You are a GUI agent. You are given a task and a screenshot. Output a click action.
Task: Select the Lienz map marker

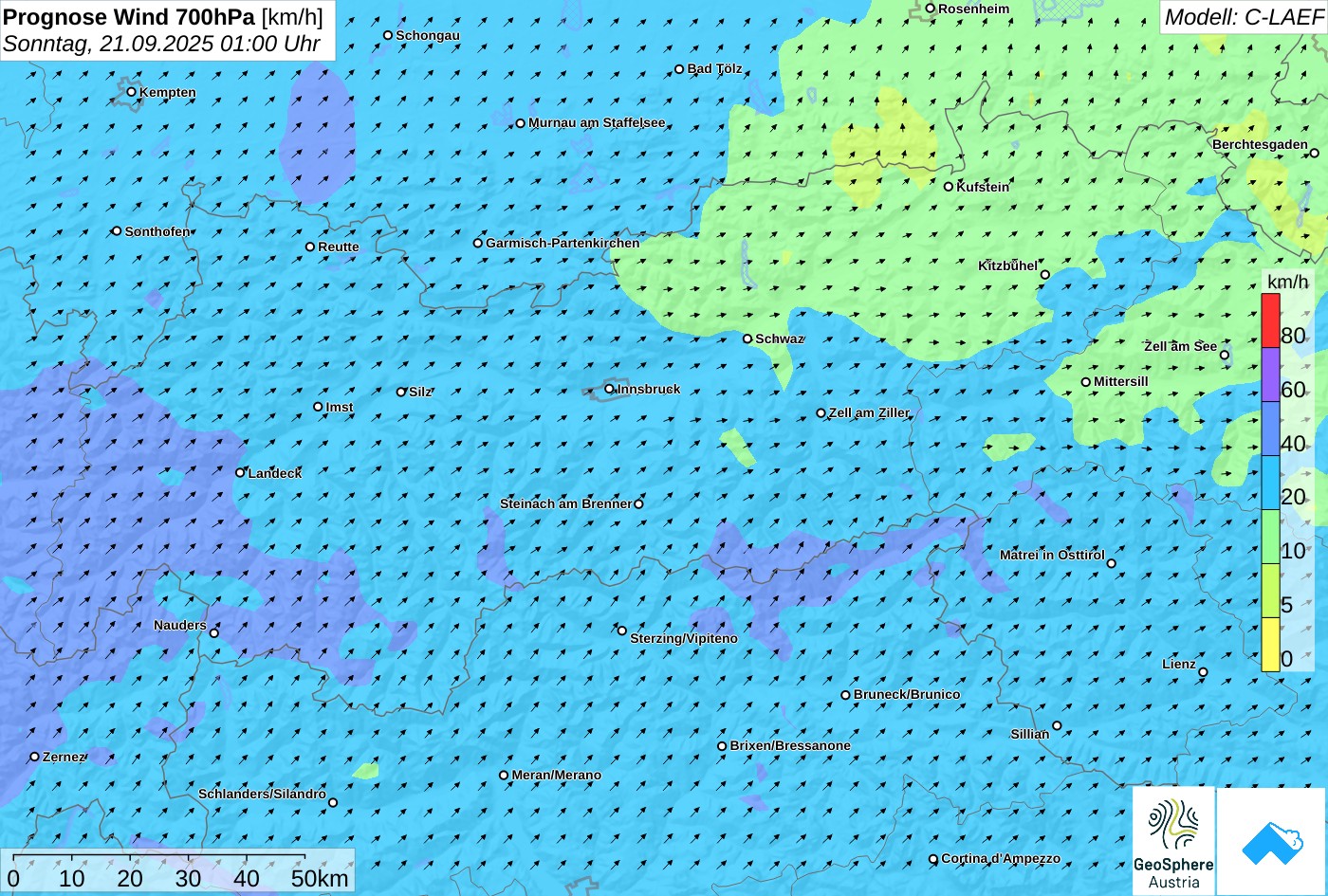pyautogui.click(x=1203, y=672)
